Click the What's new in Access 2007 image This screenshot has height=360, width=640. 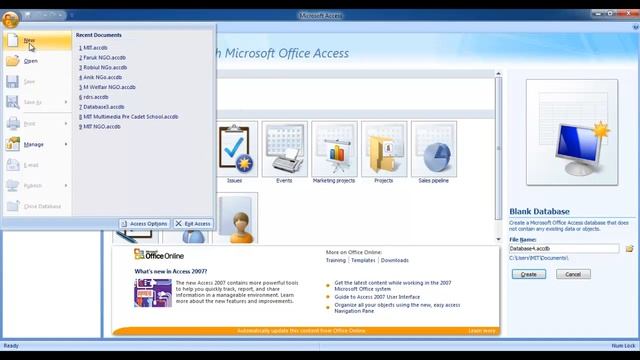[x=153, y=293]
